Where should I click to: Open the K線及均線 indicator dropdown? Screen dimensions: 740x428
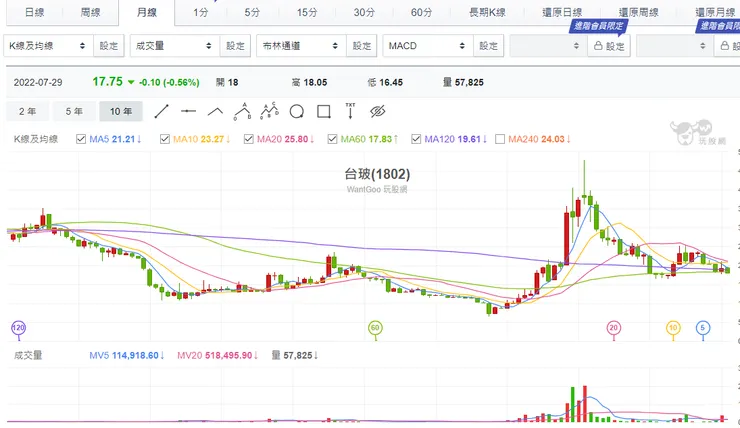(49, 46)
